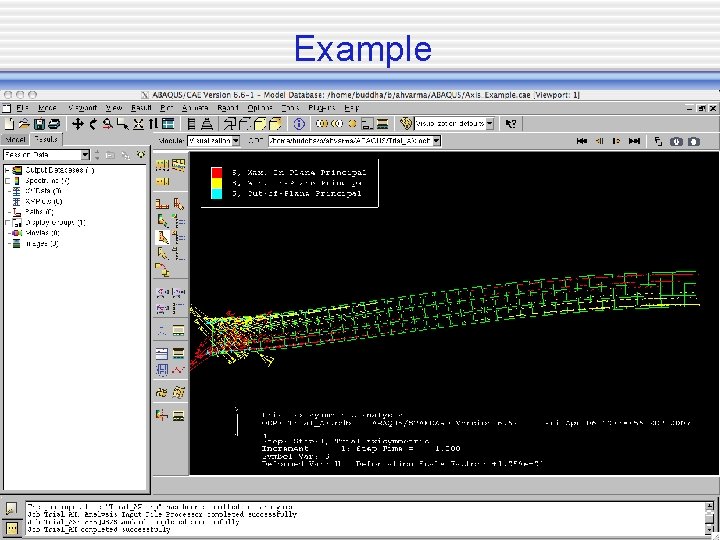This screenshot has width=720, height=540.
Task: Open the Session Data dropdown
Action: [x=85, y=155]
